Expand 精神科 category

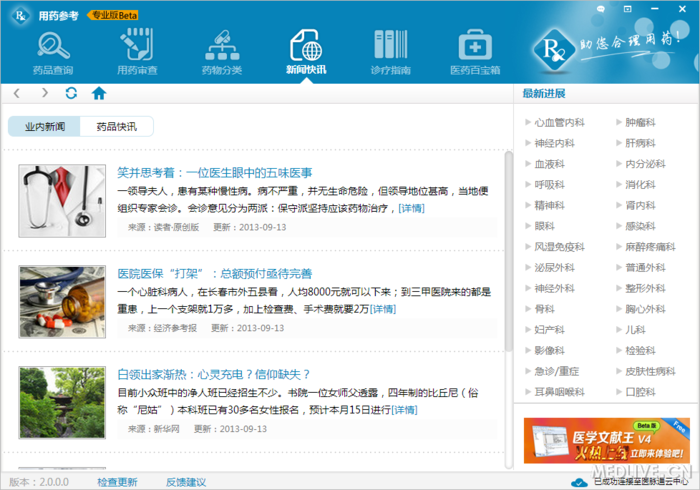pos(545,206)
